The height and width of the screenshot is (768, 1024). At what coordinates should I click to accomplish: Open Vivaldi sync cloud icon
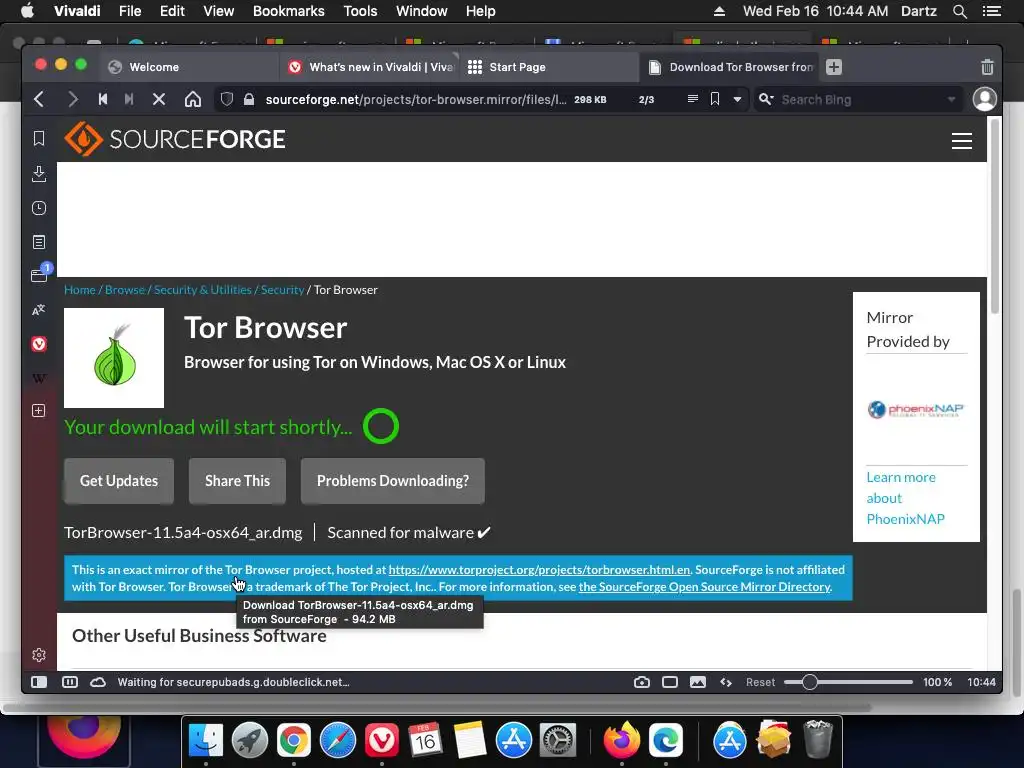click(x=98, y=682)
